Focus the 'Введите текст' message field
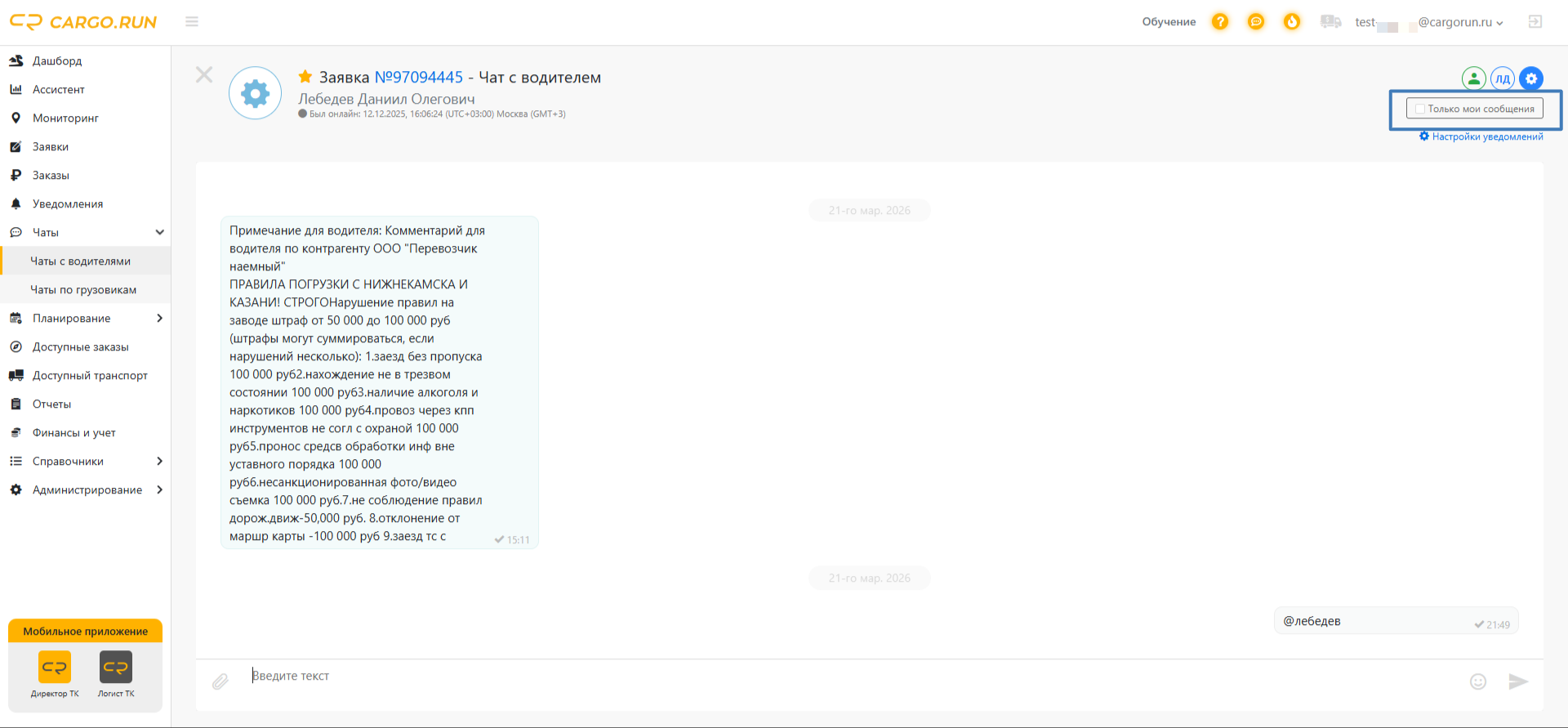The image size is (1568, 728). [x=853, y=676]
